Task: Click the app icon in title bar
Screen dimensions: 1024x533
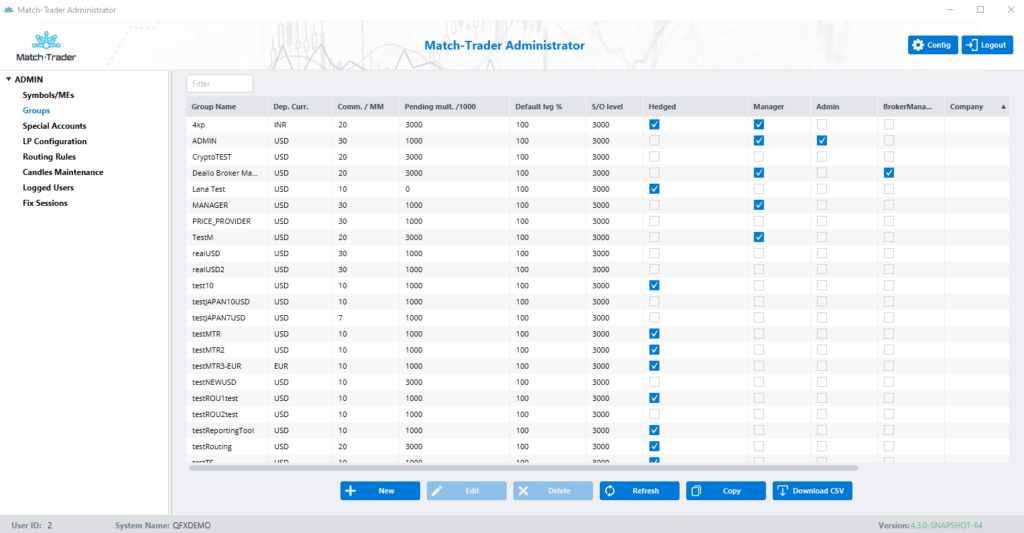Action: coord(8,10)
